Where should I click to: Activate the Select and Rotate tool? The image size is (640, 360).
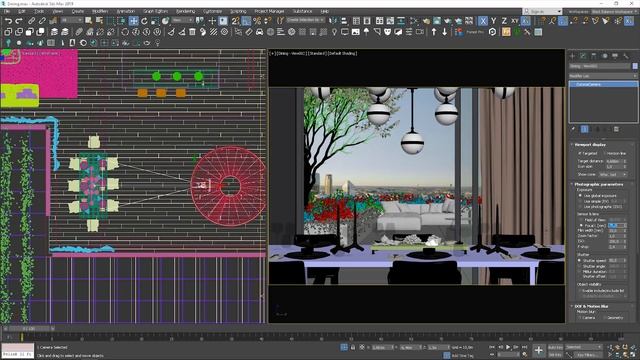[144, 21]
